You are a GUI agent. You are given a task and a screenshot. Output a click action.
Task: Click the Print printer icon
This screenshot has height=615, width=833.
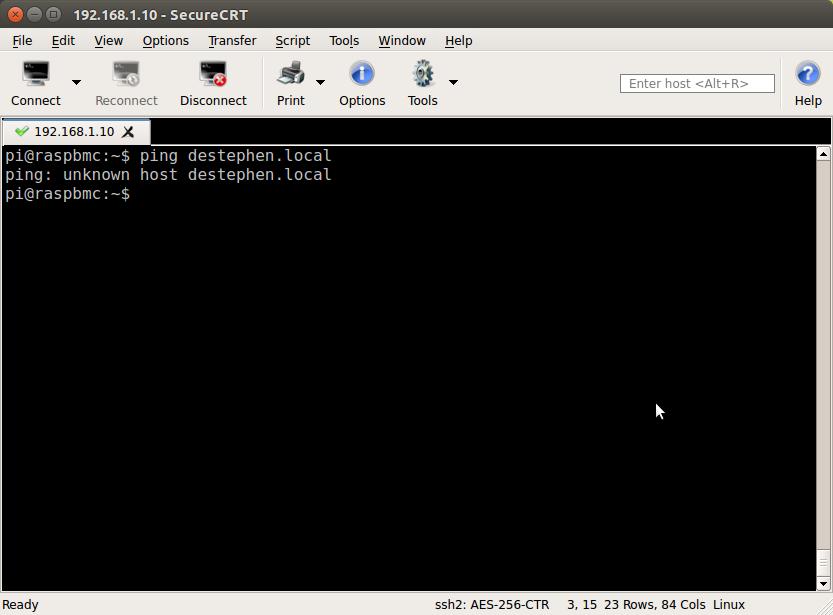click(291, 74)
